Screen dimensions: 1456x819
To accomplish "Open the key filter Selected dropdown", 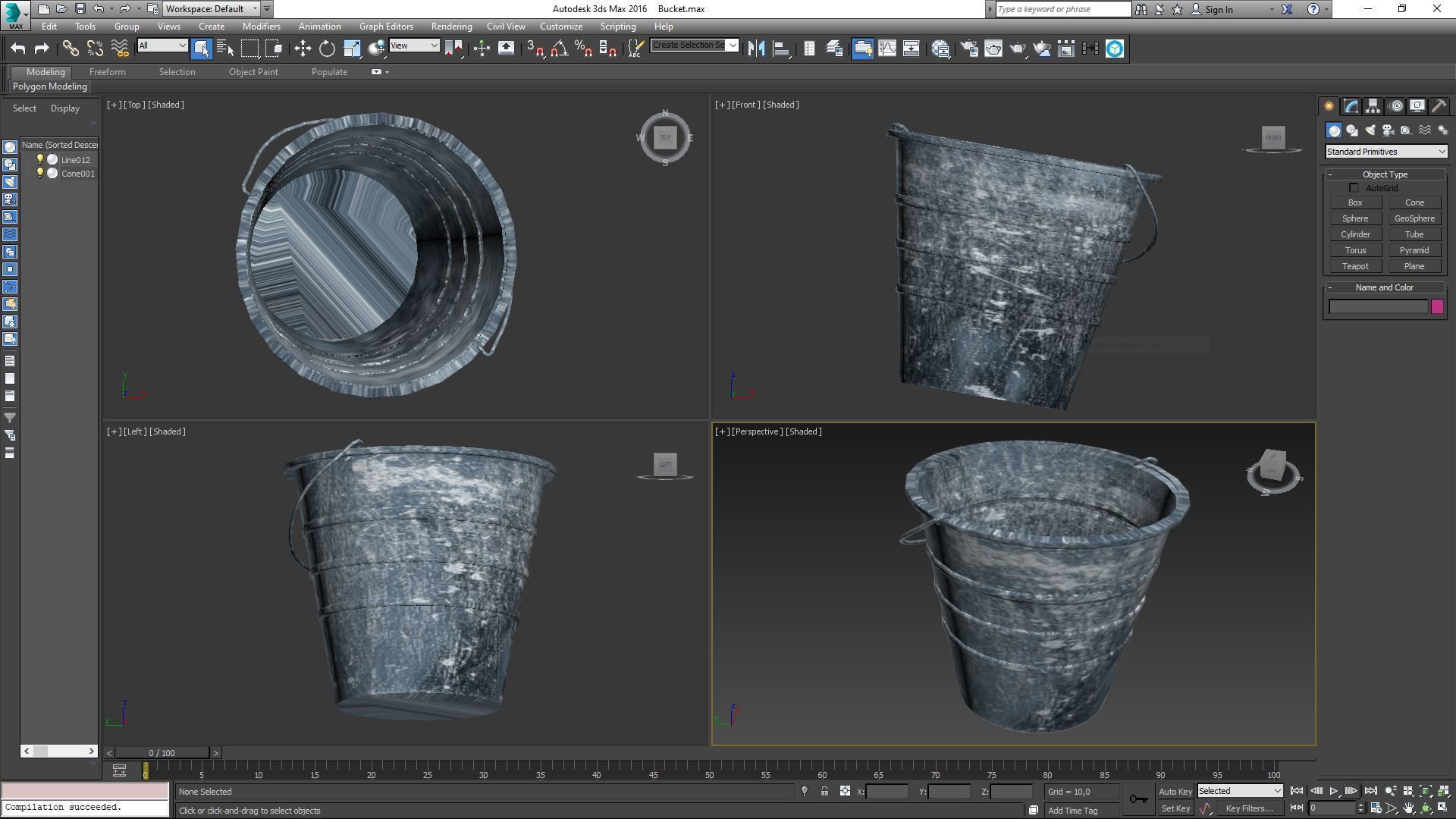I will tap(1240, 791).
